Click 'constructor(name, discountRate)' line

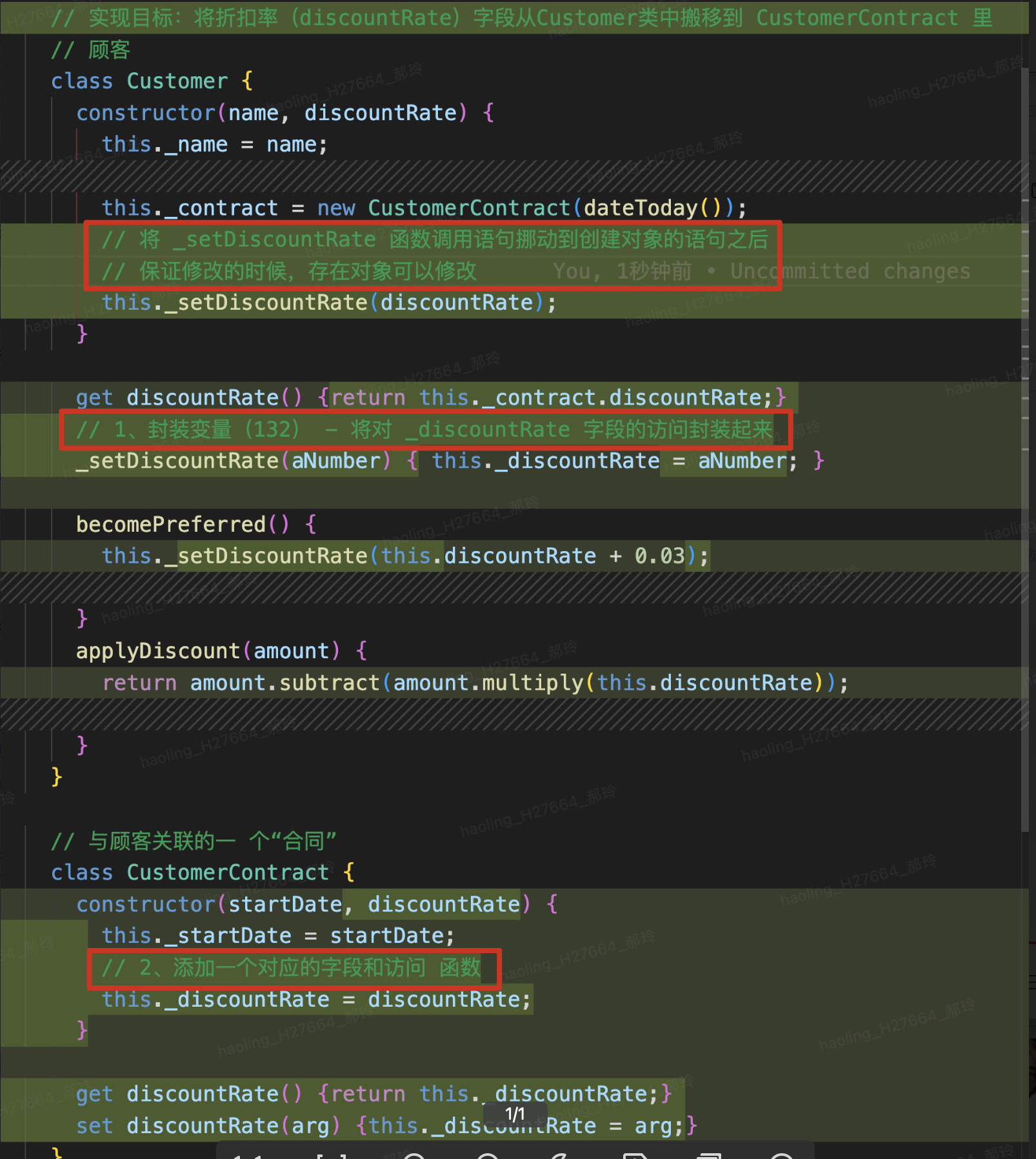285,113
